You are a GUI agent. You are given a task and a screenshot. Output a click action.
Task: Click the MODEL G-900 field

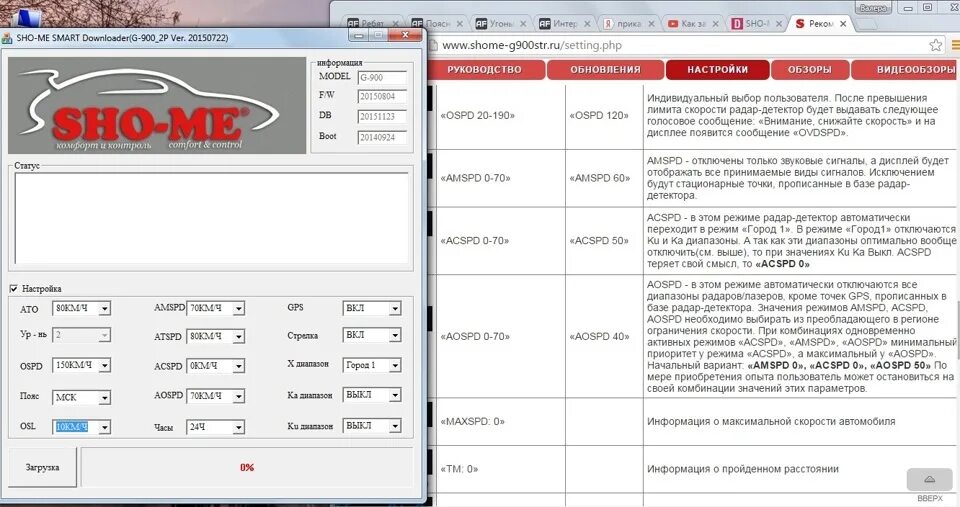click(382, 78)
